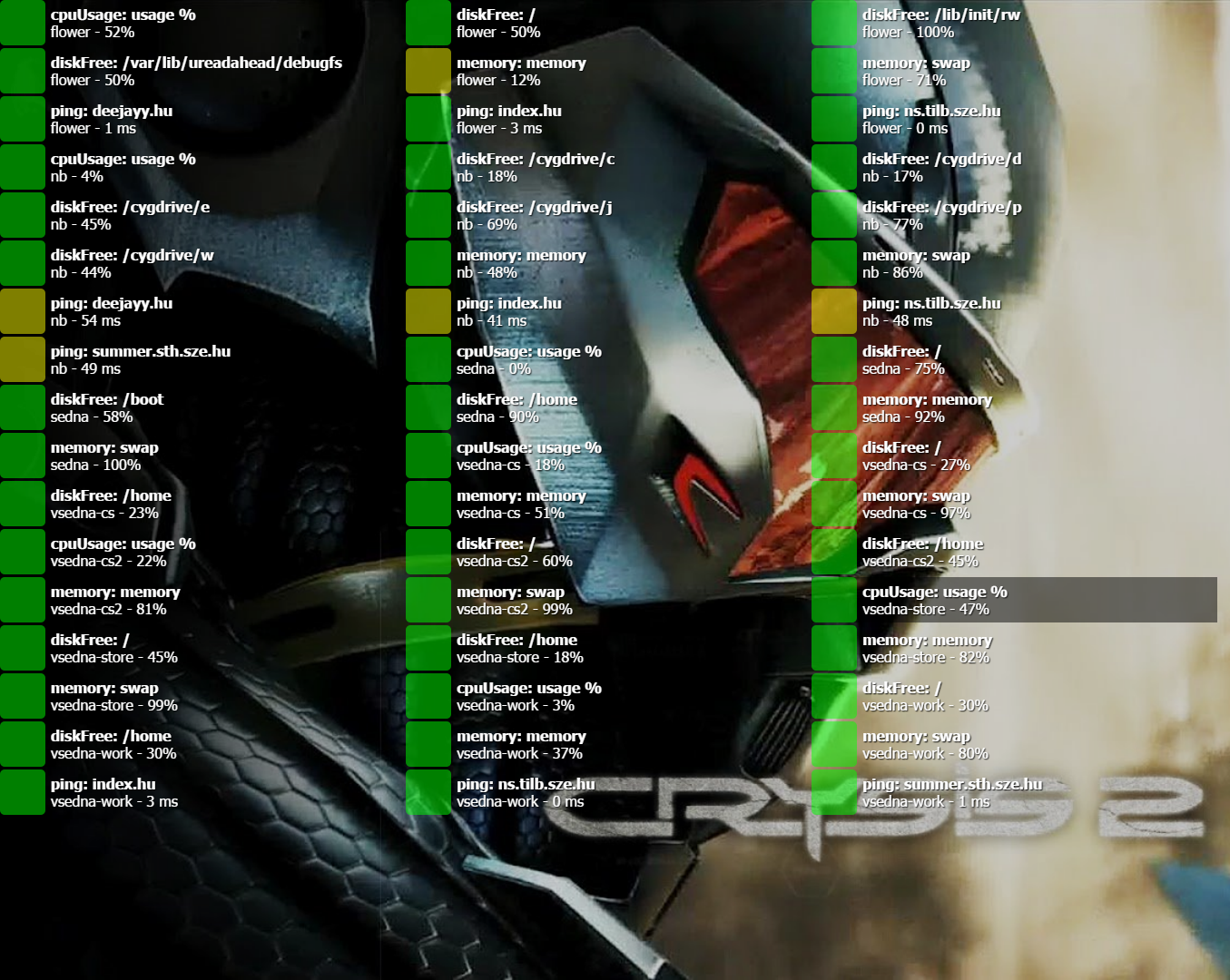This screenshot has height=980, width=1230.
Task: Click the status square for sedna swap 100%
Action: point(23,456)
